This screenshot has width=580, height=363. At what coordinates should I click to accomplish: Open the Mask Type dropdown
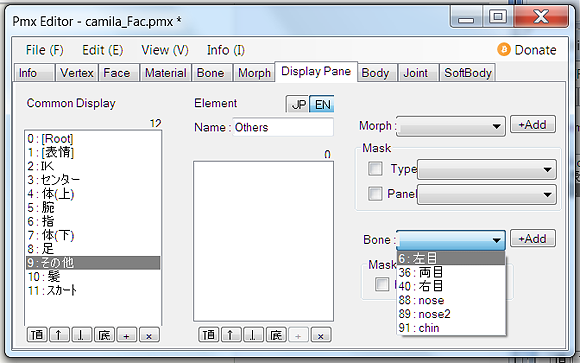(x=486, y=169)
